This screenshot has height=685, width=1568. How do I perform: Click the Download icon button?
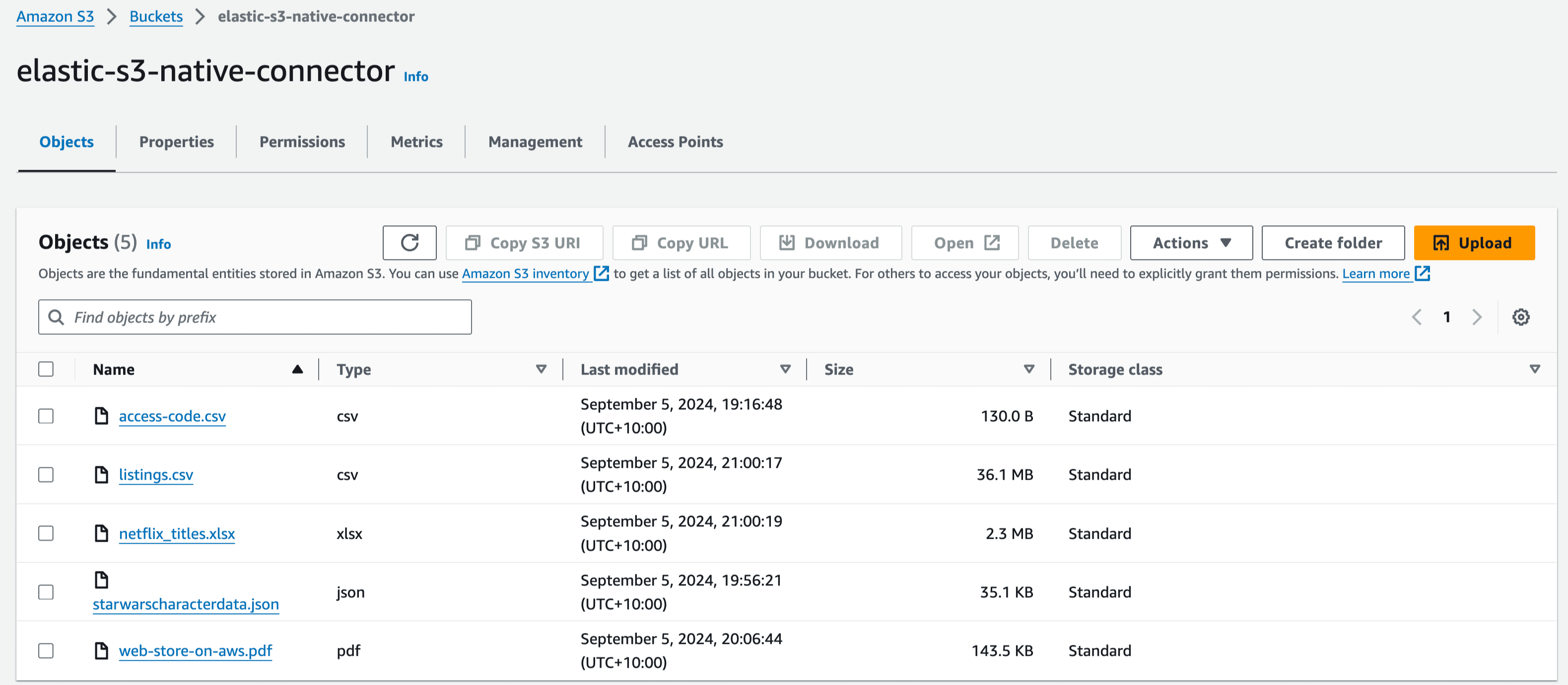pyautogui.click(x=787, y=242)
